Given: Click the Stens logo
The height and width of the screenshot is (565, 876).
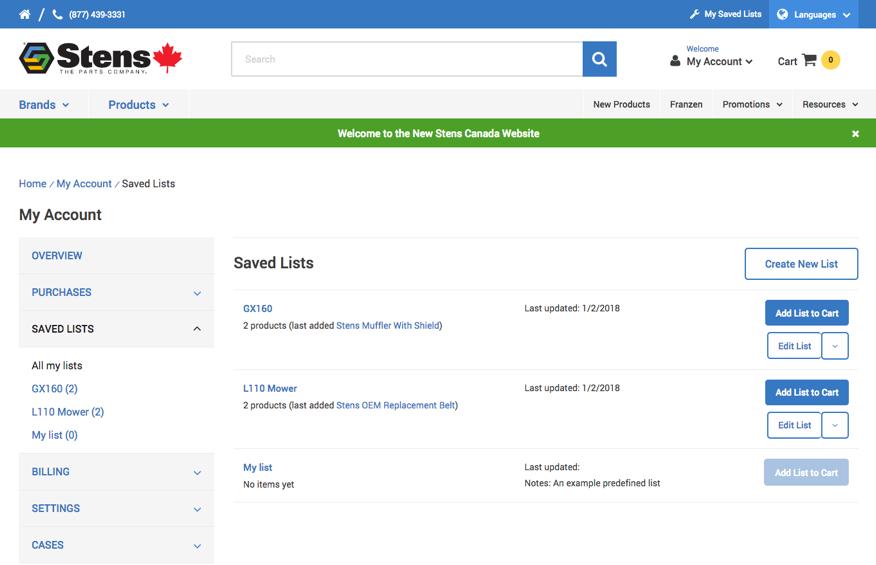Looking at the screenshot, I should point(101,58).
